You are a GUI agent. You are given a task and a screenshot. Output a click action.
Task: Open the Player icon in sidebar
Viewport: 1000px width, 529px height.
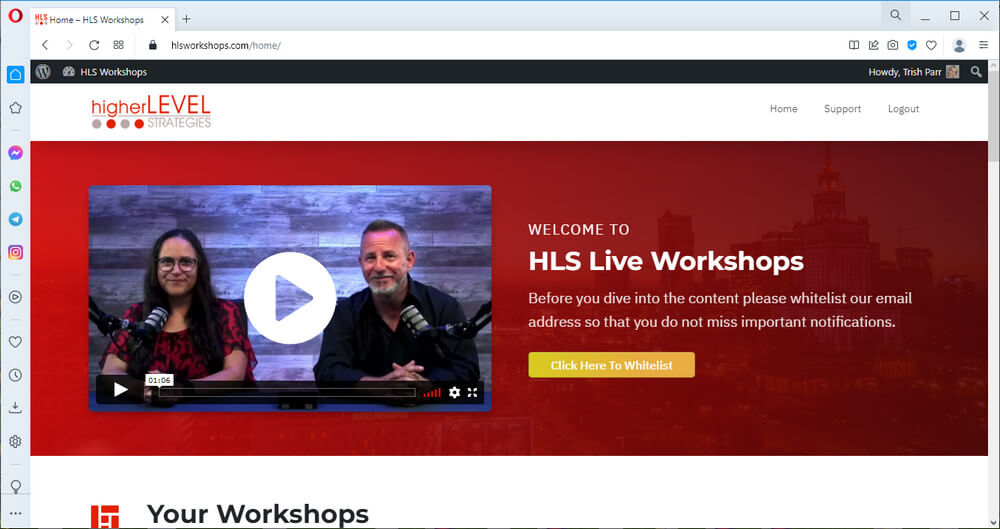coord(15,297)
